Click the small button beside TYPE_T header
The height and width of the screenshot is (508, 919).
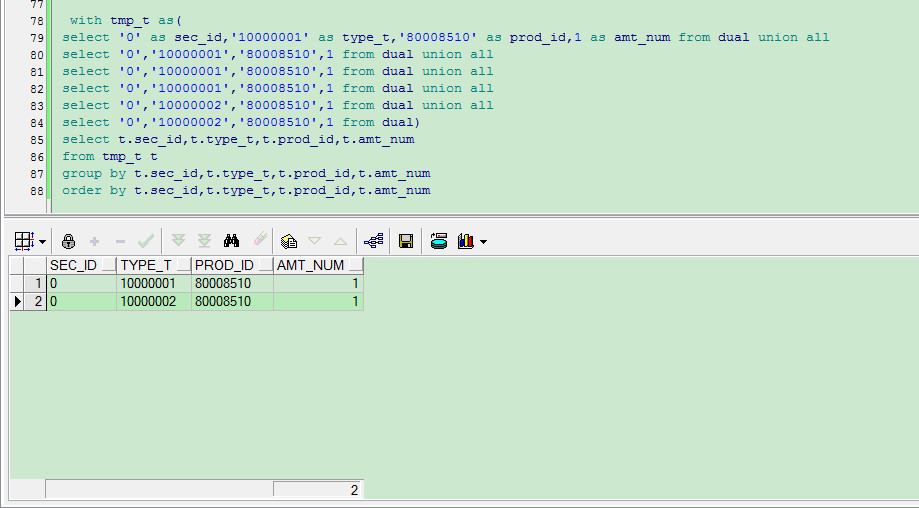coord(183,265)
